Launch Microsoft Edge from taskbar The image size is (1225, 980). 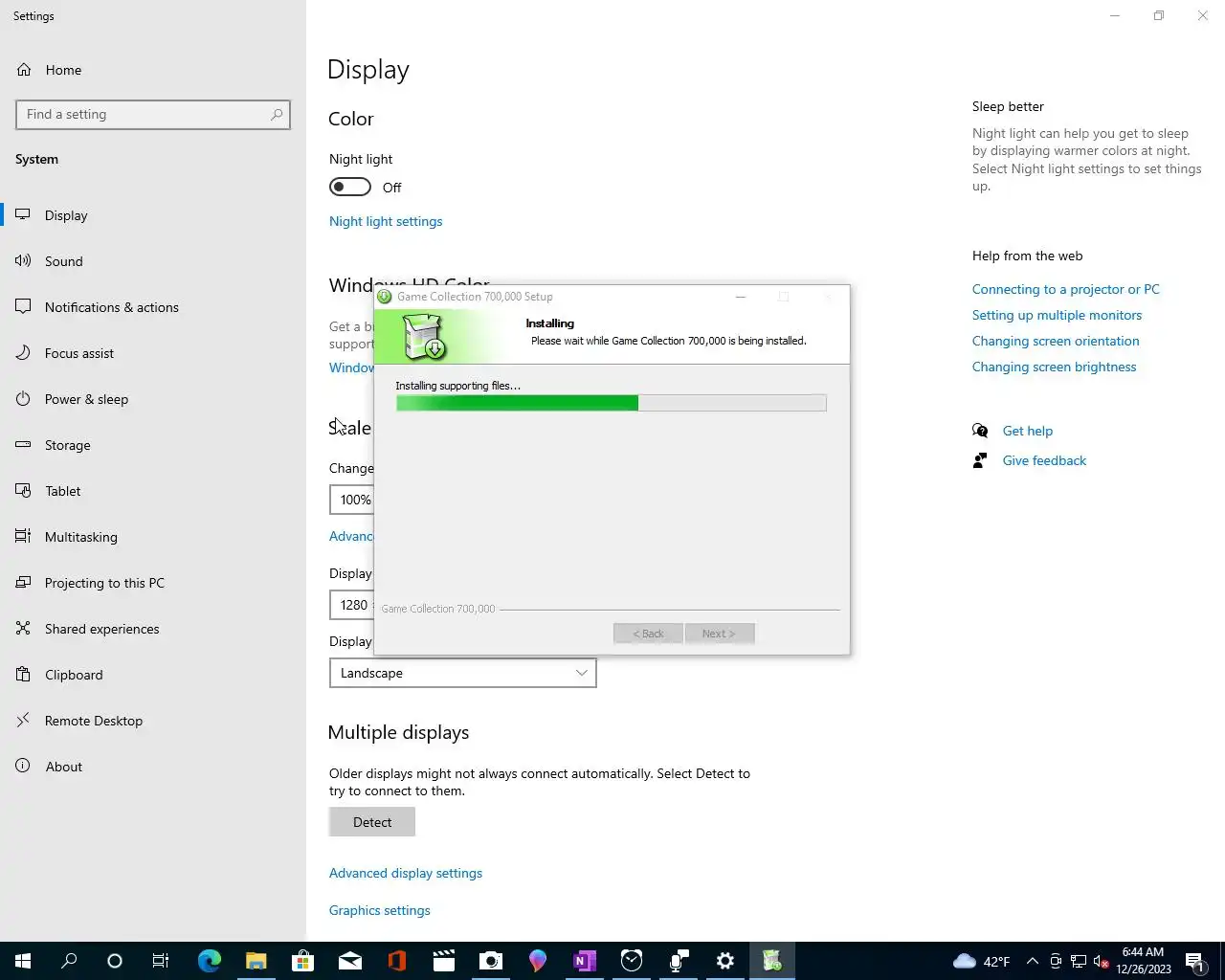pos(210,961)
